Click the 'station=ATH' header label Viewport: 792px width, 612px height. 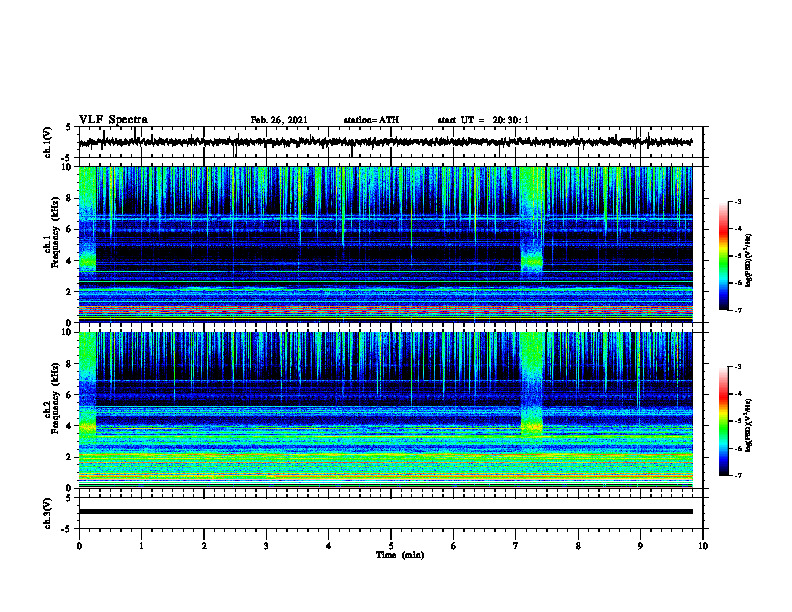371,120
